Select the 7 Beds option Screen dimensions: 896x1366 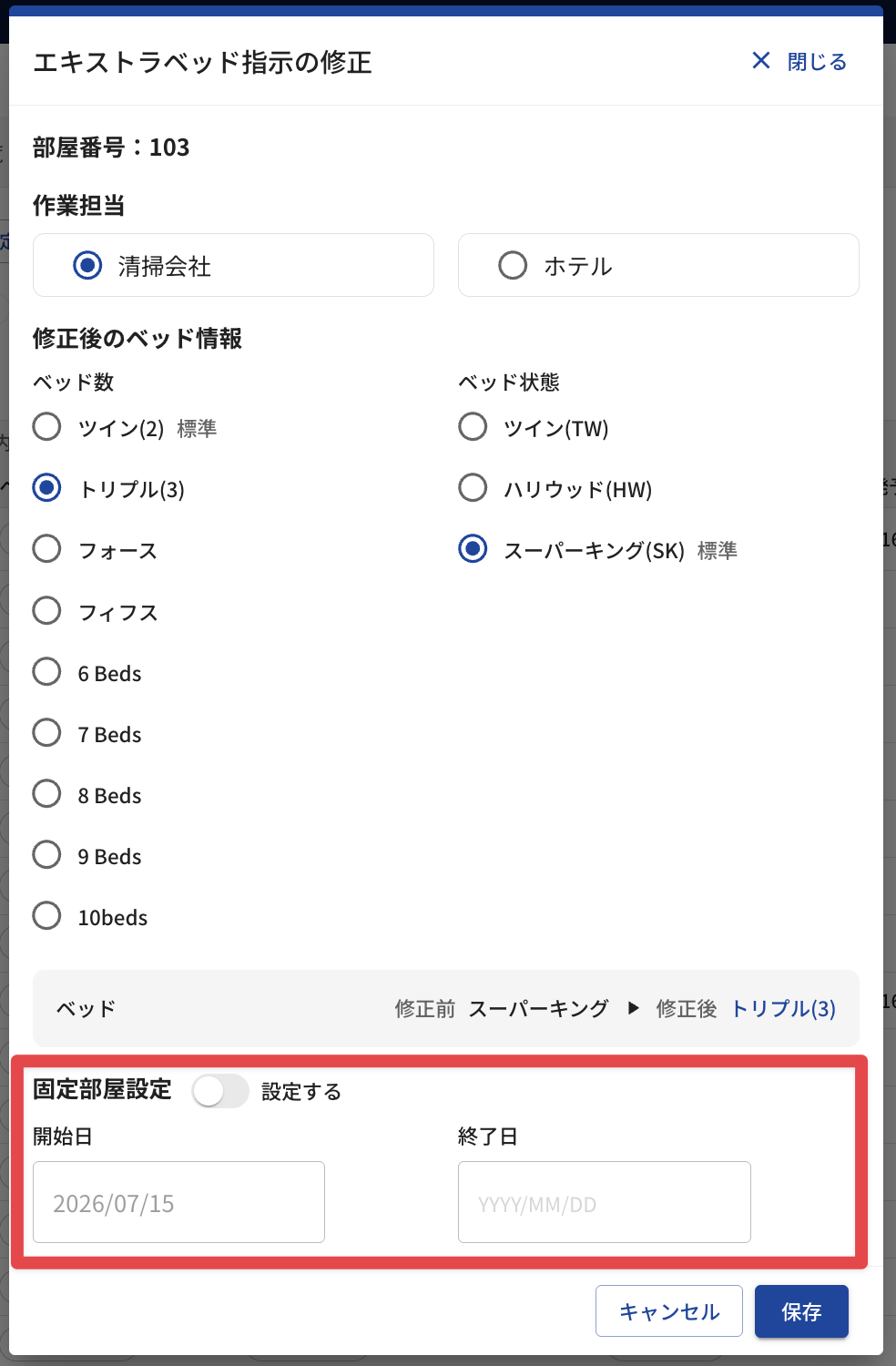click(46, 732)
